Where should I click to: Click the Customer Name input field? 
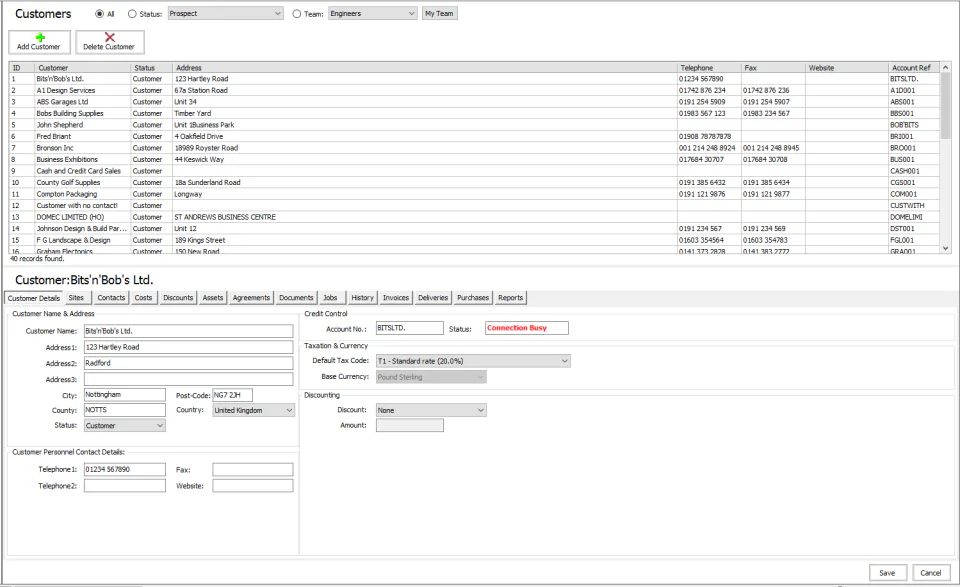click(x=189, y=331)
